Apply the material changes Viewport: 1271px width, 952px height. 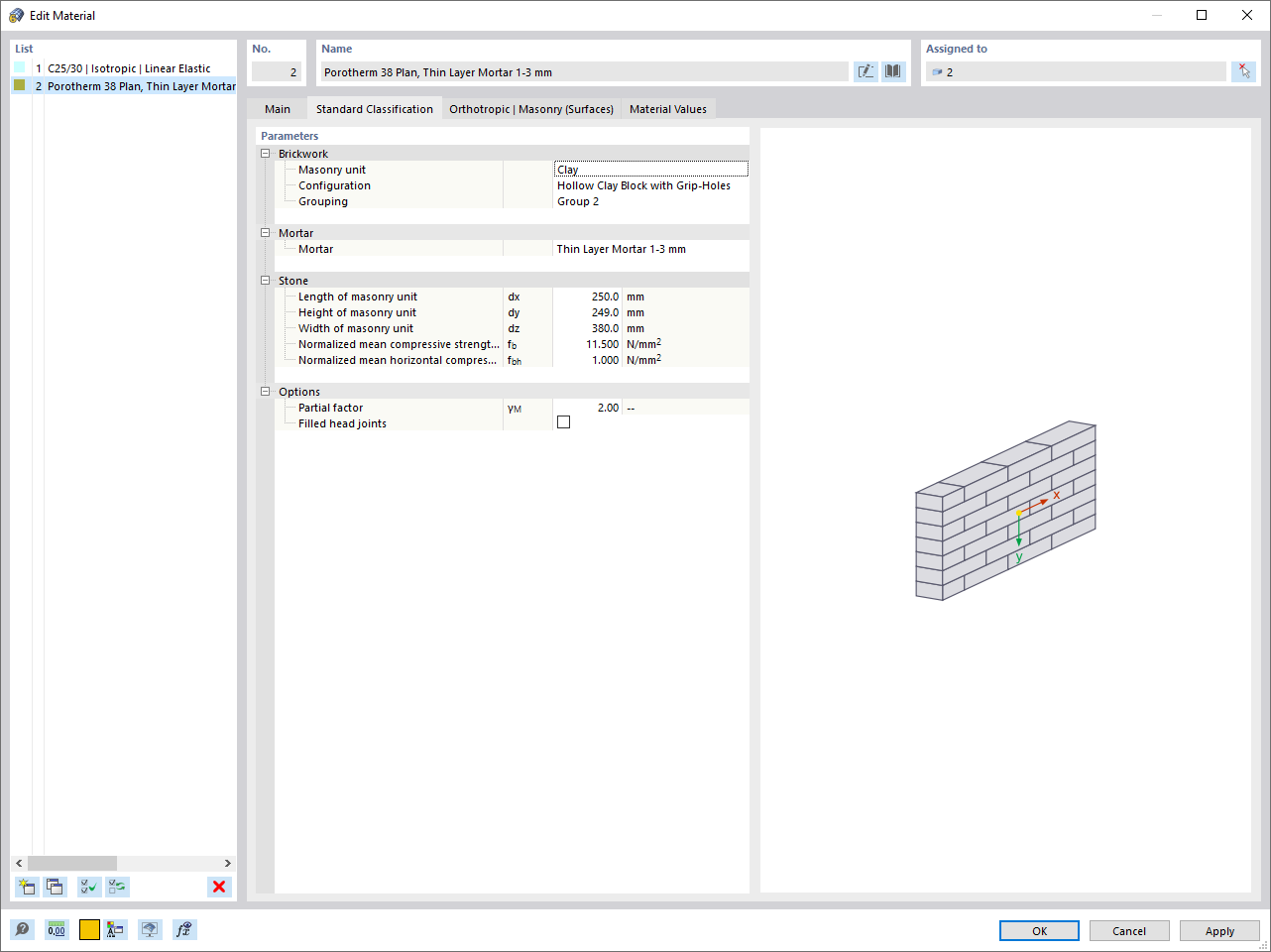click(x=1218, y=930)
